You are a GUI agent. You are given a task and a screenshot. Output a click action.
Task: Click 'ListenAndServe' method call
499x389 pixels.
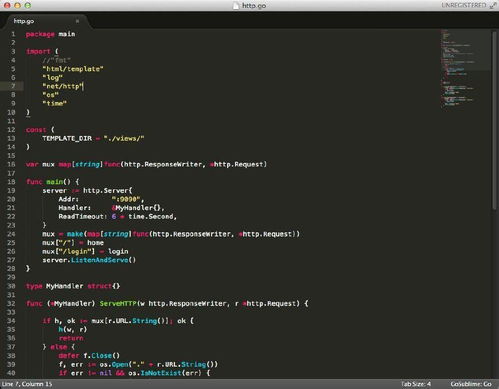click(x=99, y=260)
